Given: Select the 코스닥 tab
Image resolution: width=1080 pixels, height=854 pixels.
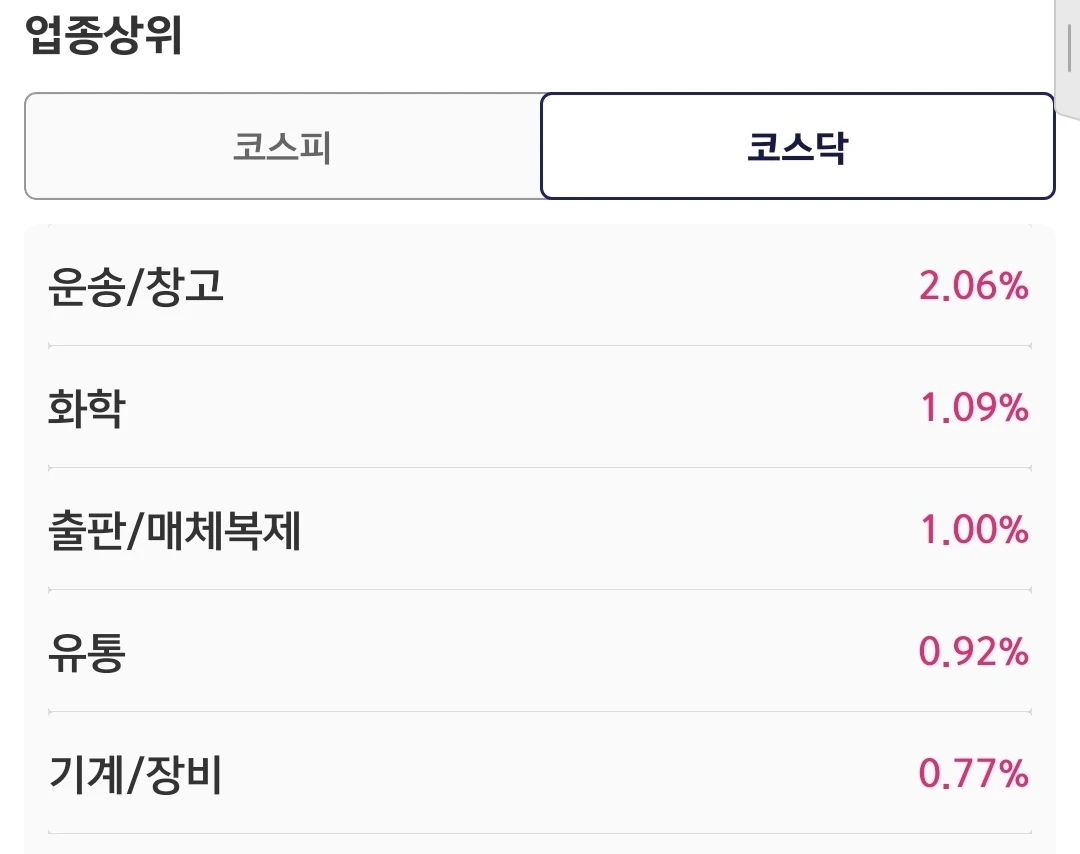Looking at the screenshot, I should (798, 146).
